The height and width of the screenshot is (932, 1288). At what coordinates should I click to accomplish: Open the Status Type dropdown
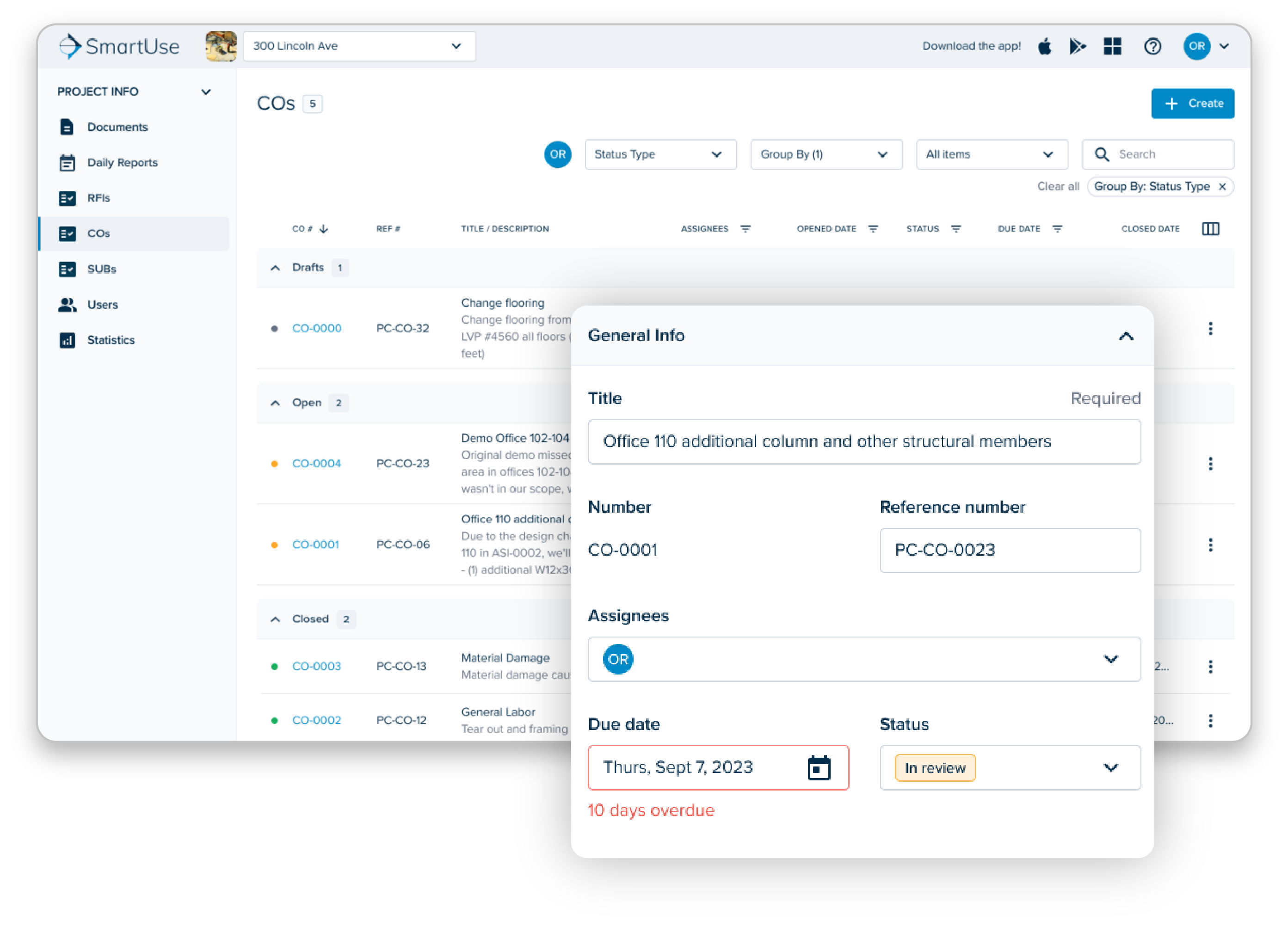click(660, 154)
